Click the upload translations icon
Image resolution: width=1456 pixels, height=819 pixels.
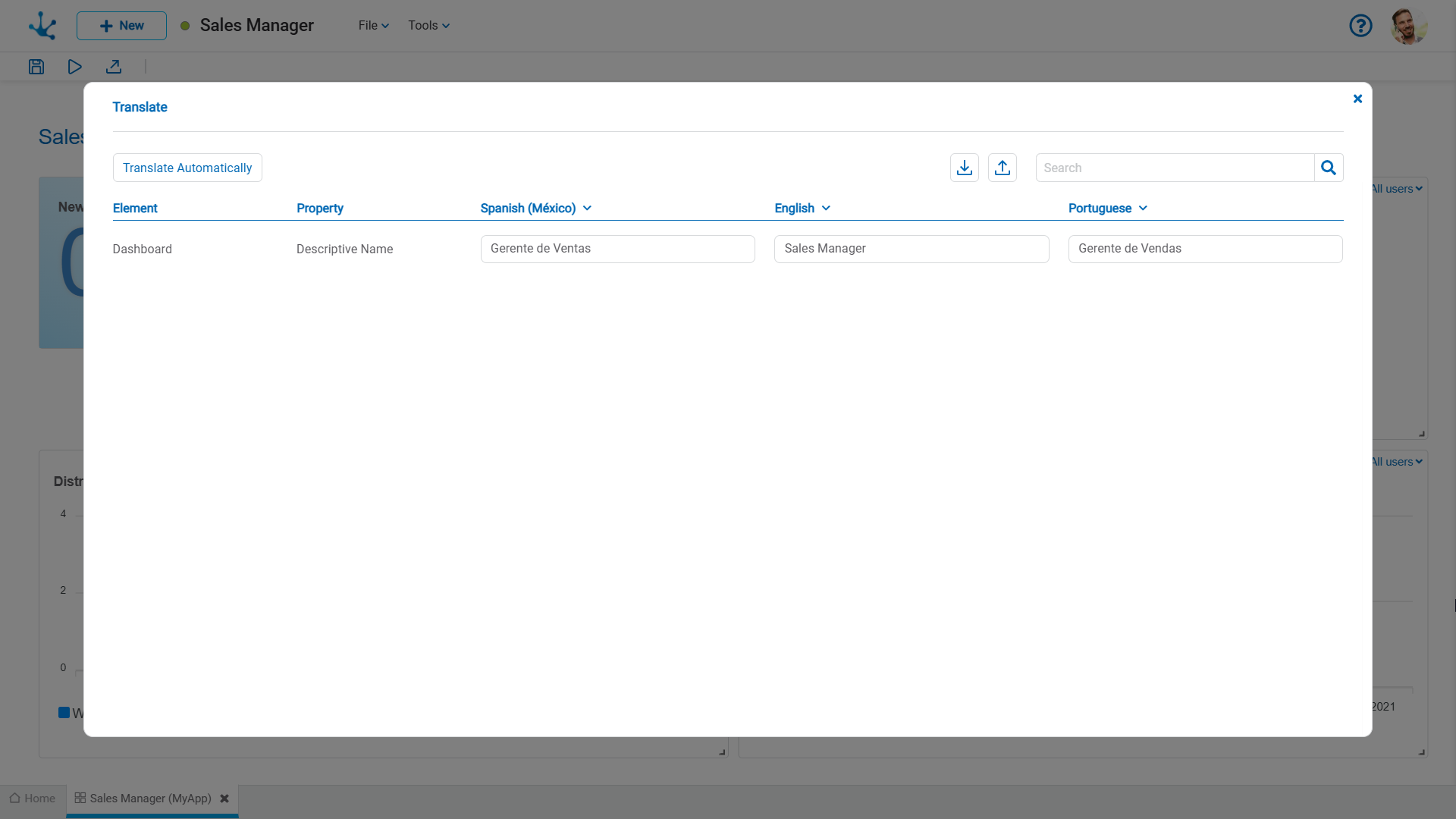click(1002, 168)
